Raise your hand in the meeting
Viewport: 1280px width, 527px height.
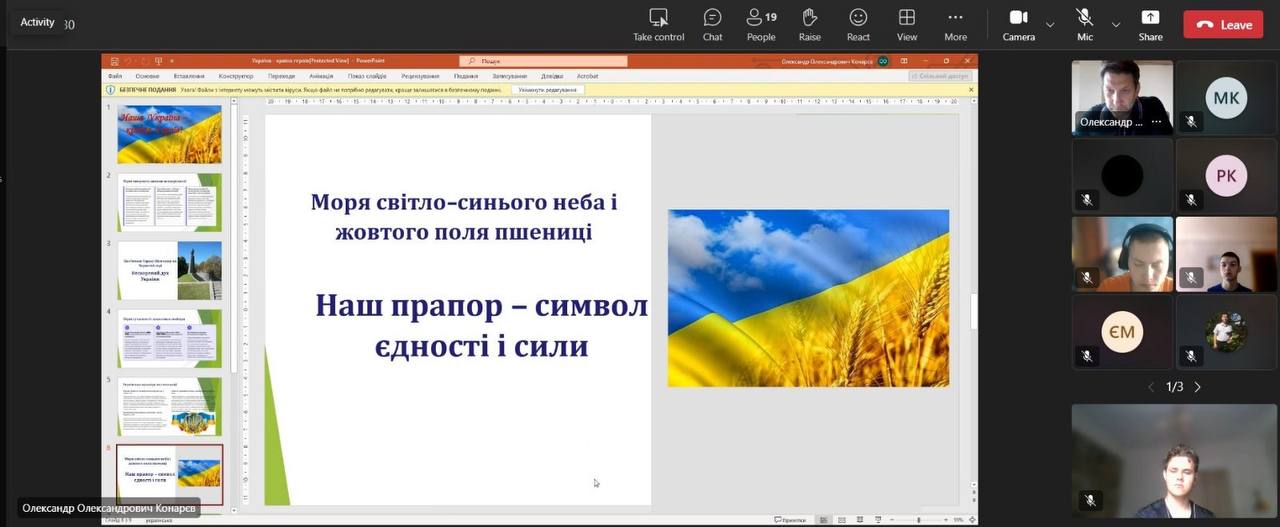tap(810, 25)
